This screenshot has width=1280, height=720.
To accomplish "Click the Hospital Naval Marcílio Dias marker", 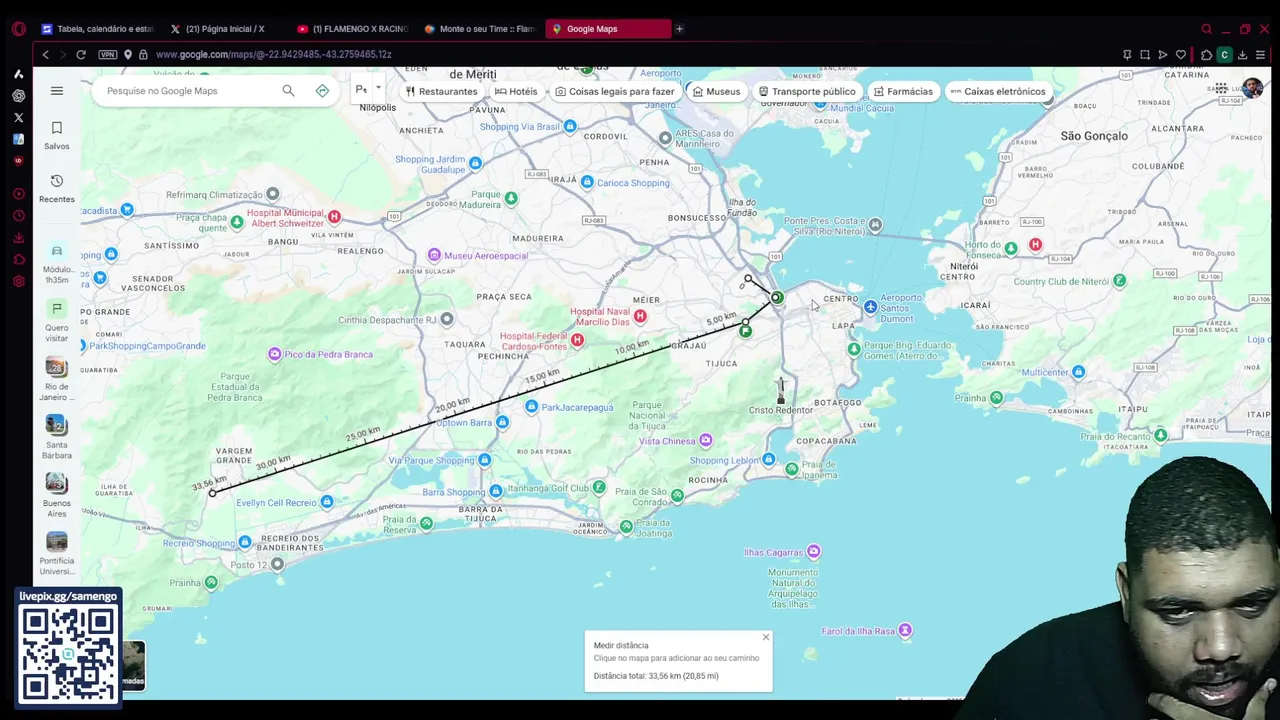I will coord(640,316).
